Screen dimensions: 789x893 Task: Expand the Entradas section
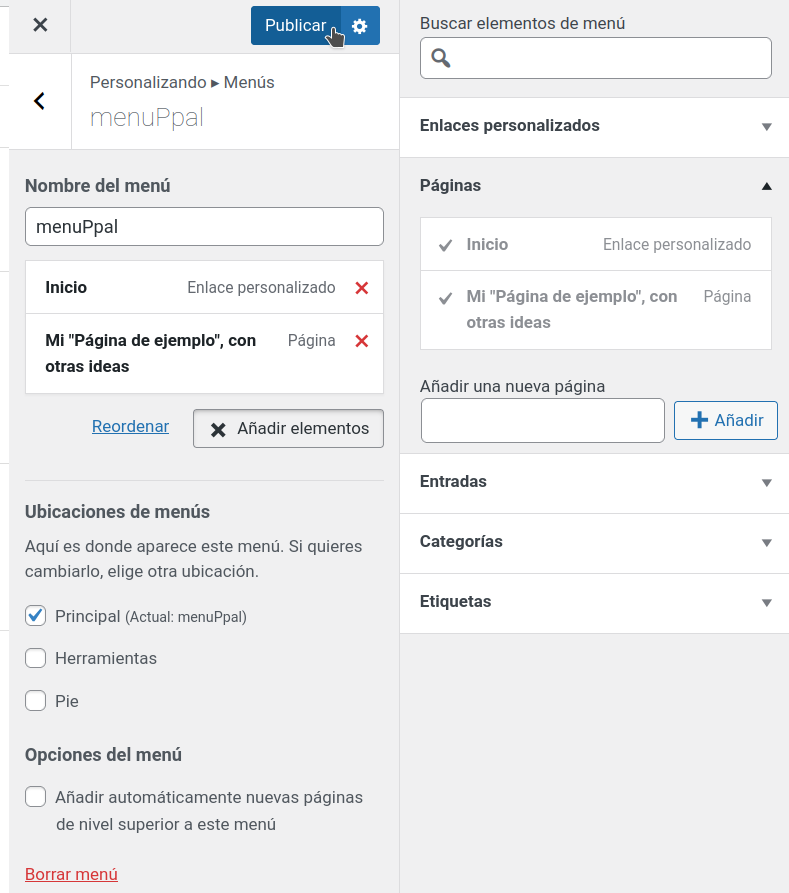tap(767, 483)
